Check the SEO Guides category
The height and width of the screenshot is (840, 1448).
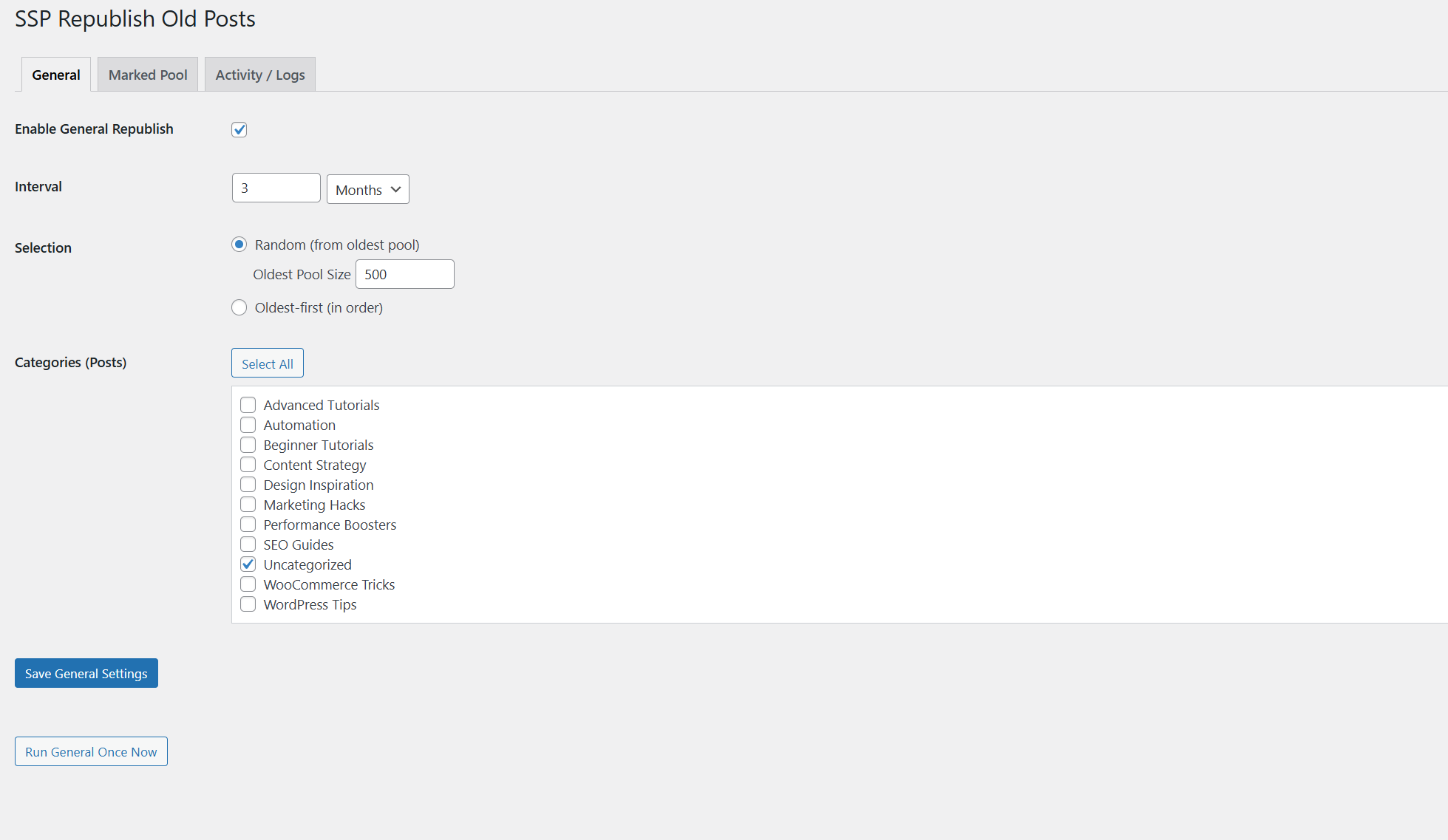[248, 544]
